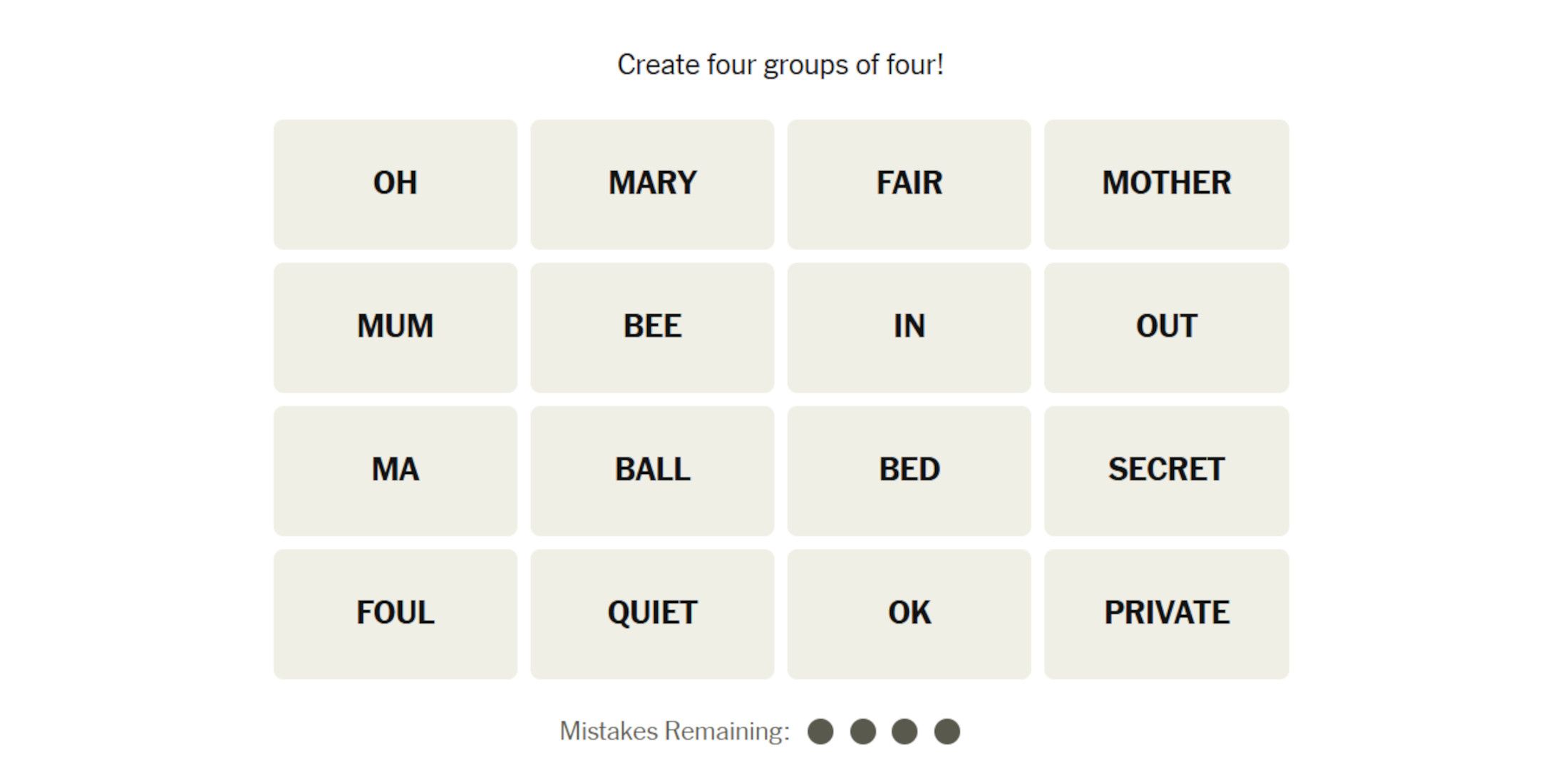Select the OH word tile
Image resolution: width=1568 pixels, height=784 pixels.
click(395, 184)
